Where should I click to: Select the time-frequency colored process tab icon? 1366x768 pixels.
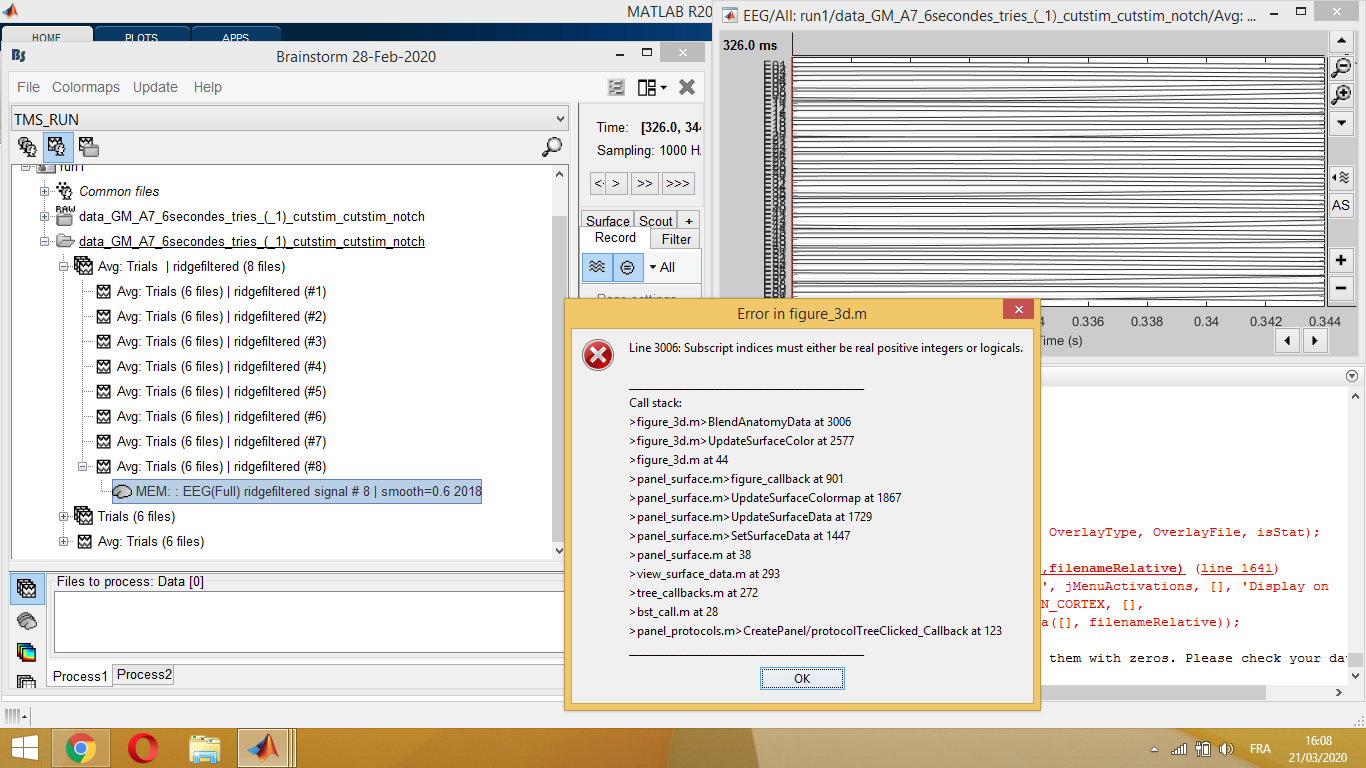[27, 652]
